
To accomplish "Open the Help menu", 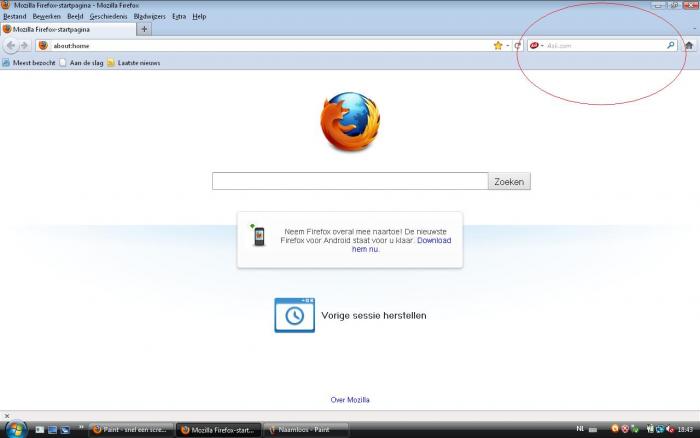I will [x=199, y=17].
